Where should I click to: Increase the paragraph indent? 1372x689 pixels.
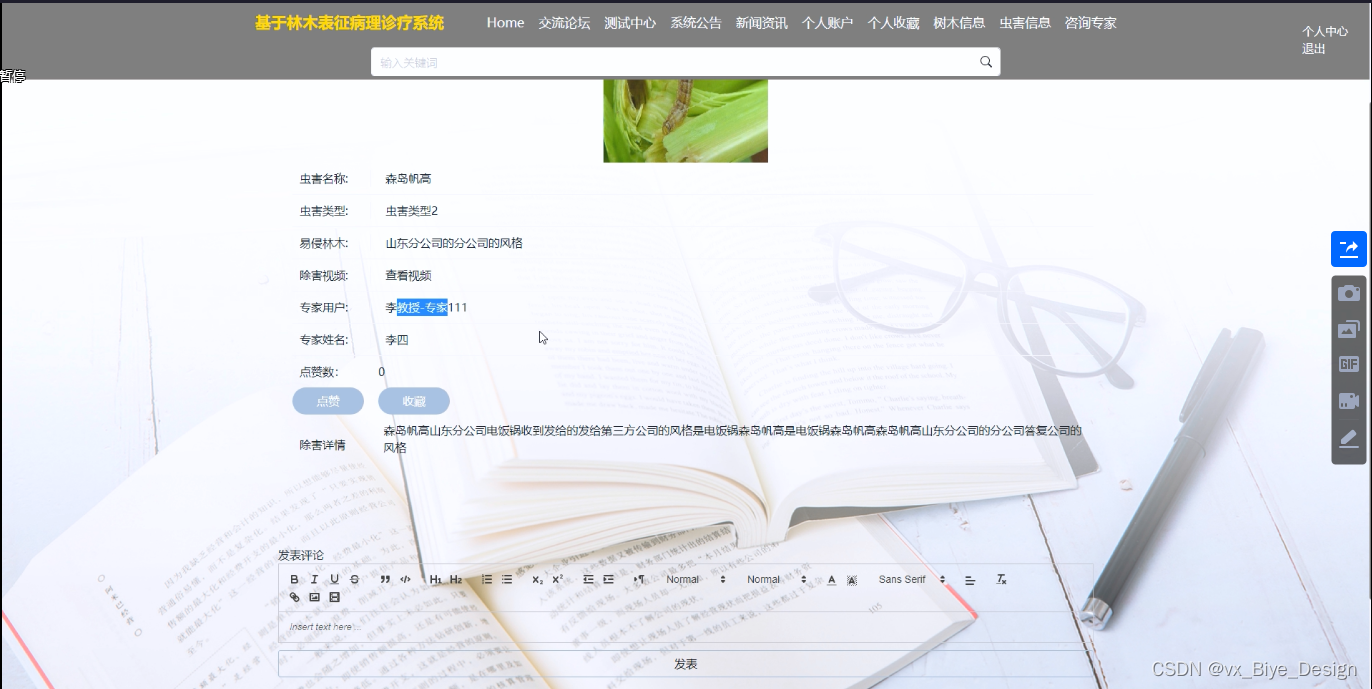(x=608, y=579)
